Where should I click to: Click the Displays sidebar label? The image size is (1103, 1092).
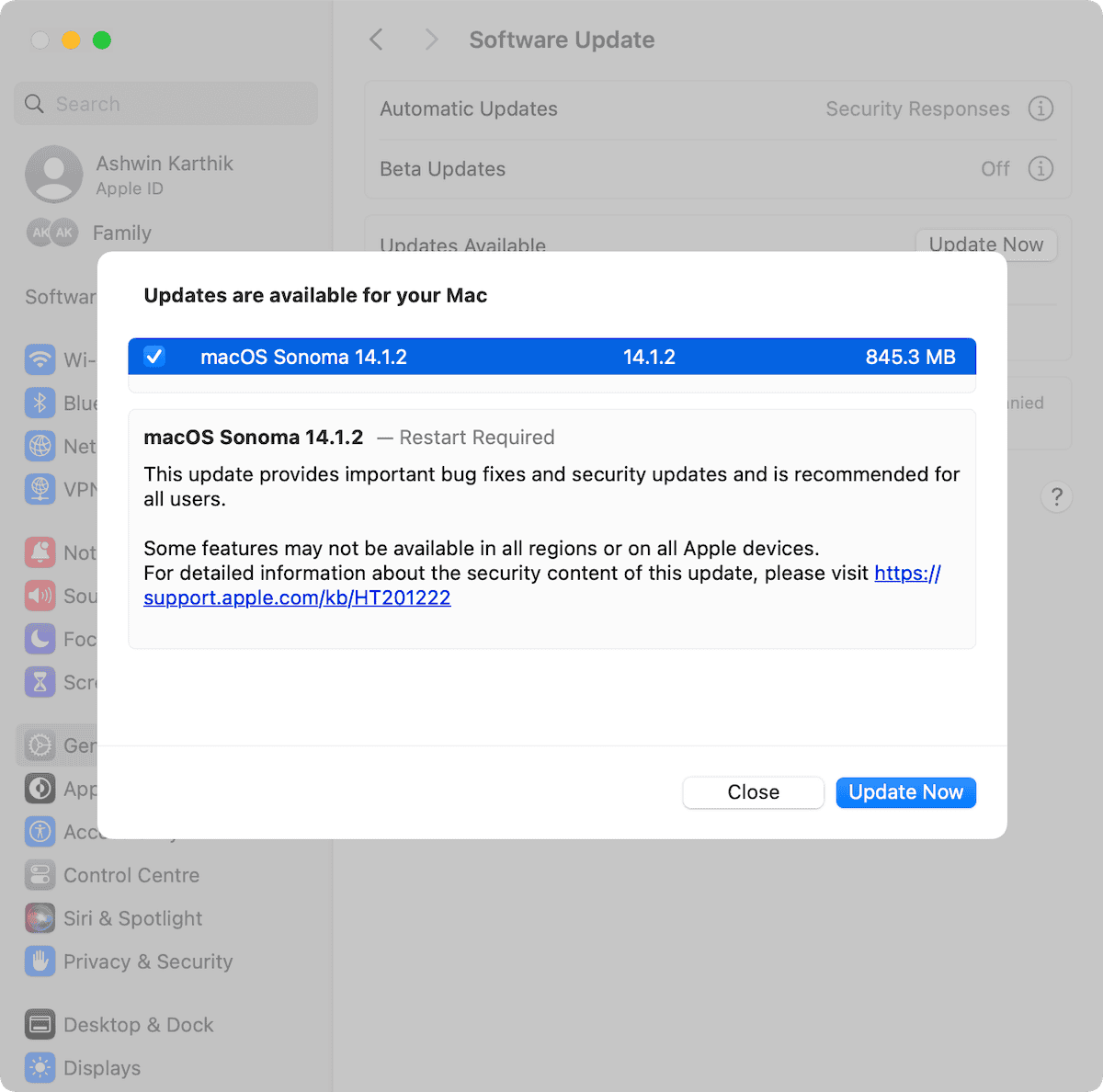[x=102, y=1068]
